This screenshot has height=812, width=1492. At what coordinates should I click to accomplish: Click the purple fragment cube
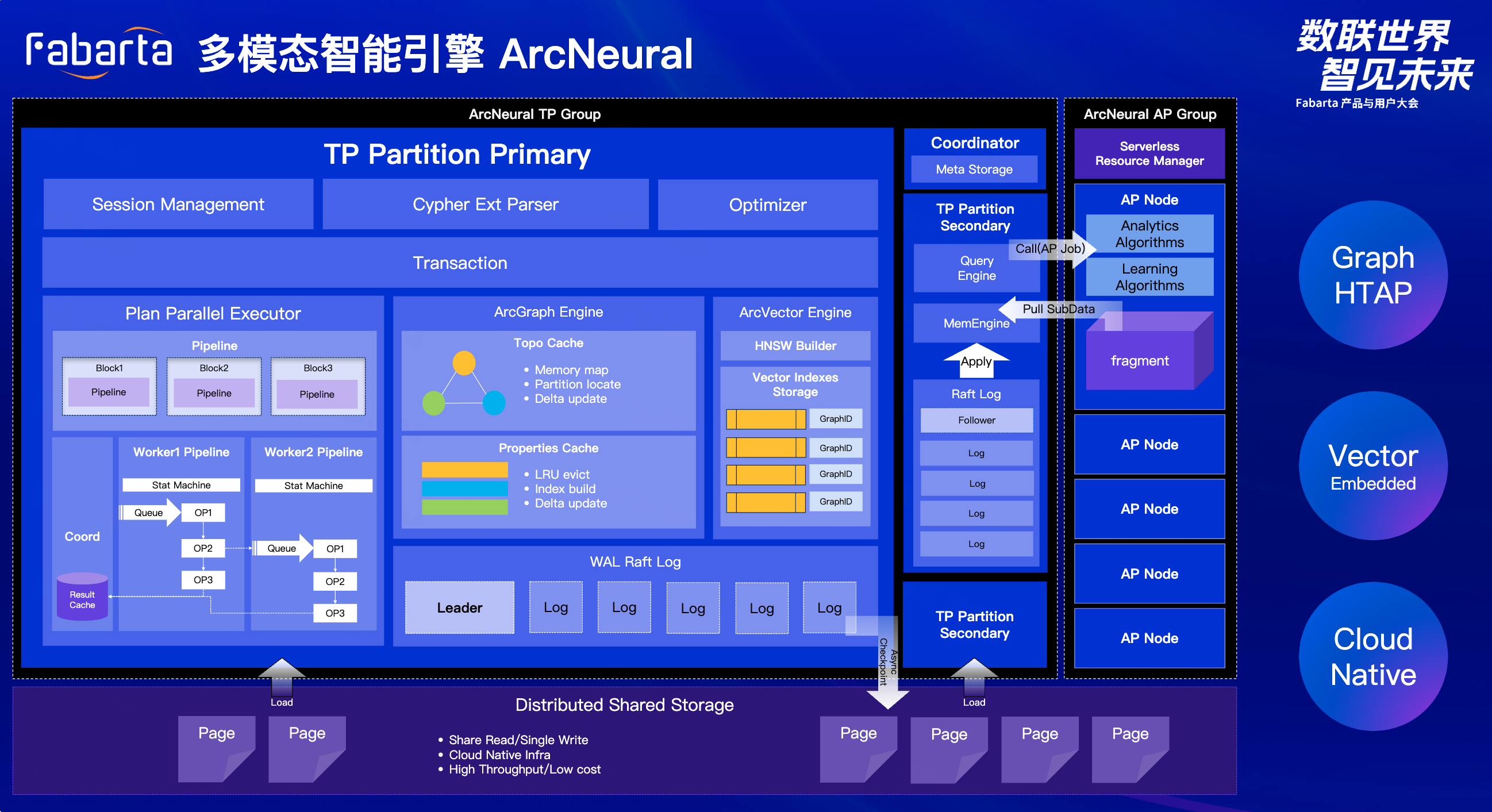pyautogui.click(x=1149, y=351)
